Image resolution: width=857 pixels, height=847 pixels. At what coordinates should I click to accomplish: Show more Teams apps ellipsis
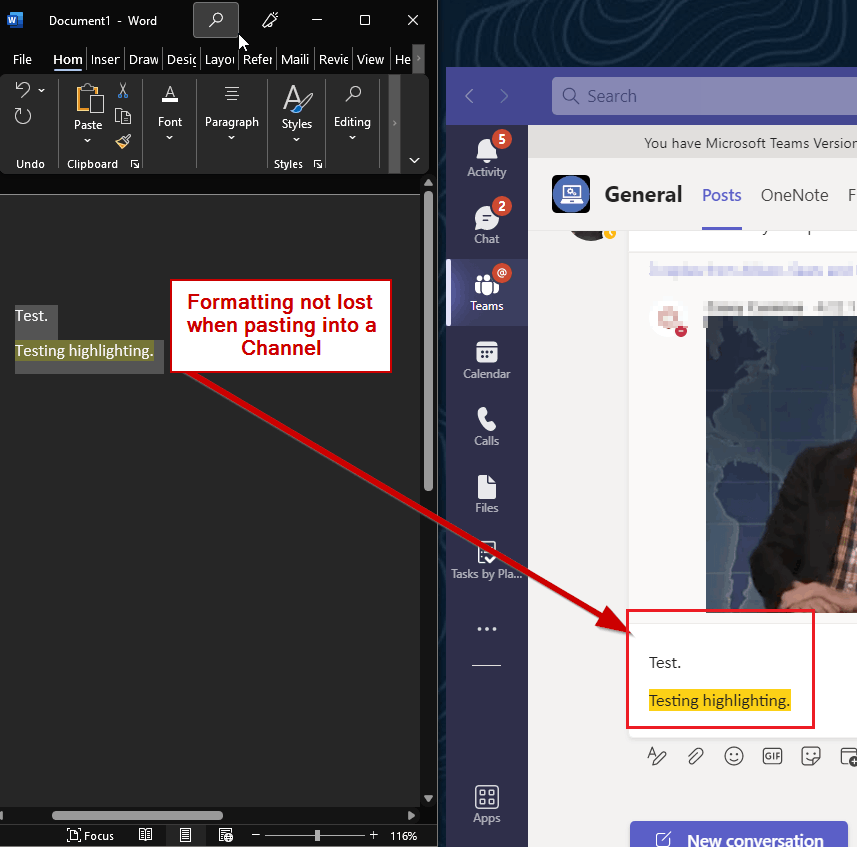[x=486, y=629]
